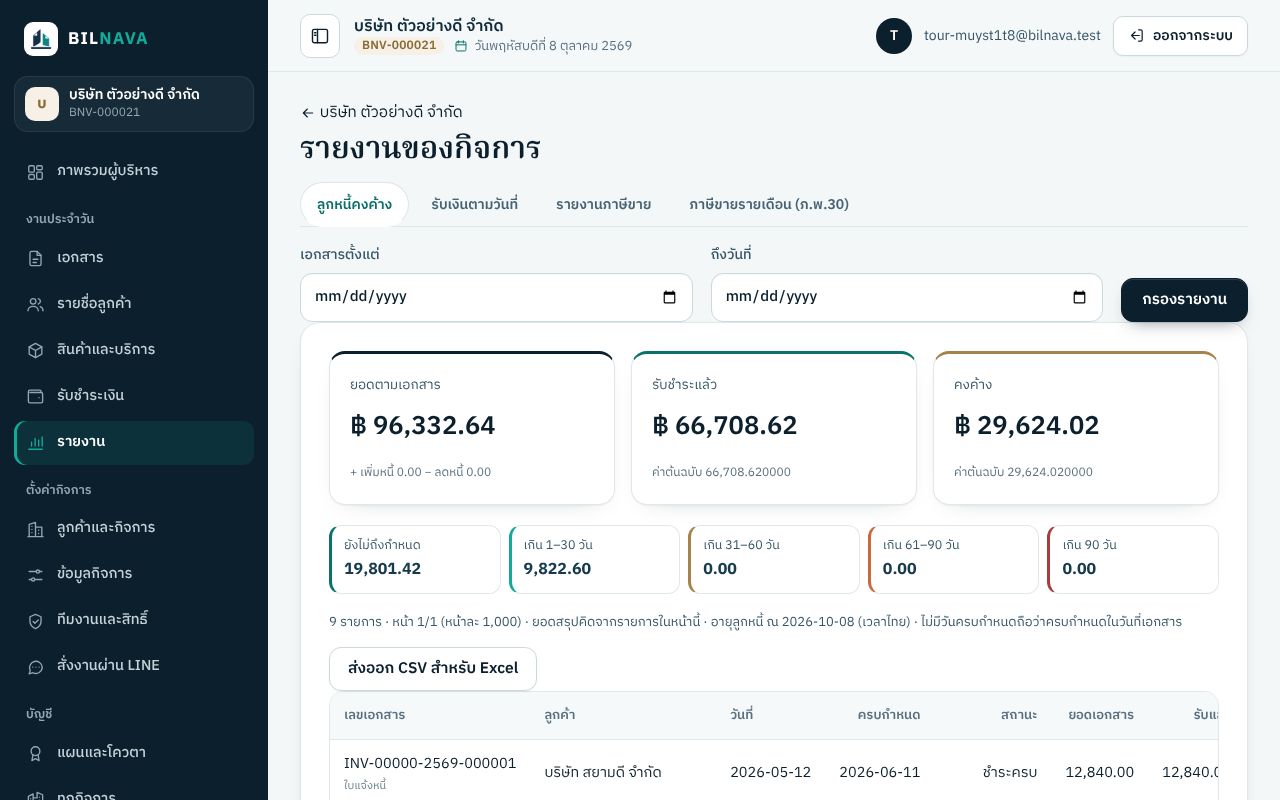This screenshot has width=1280, height=800.
Task: Open the company switcher บริษัท ตัวอย่างดี จำกัด
Action: click(134, 104)
